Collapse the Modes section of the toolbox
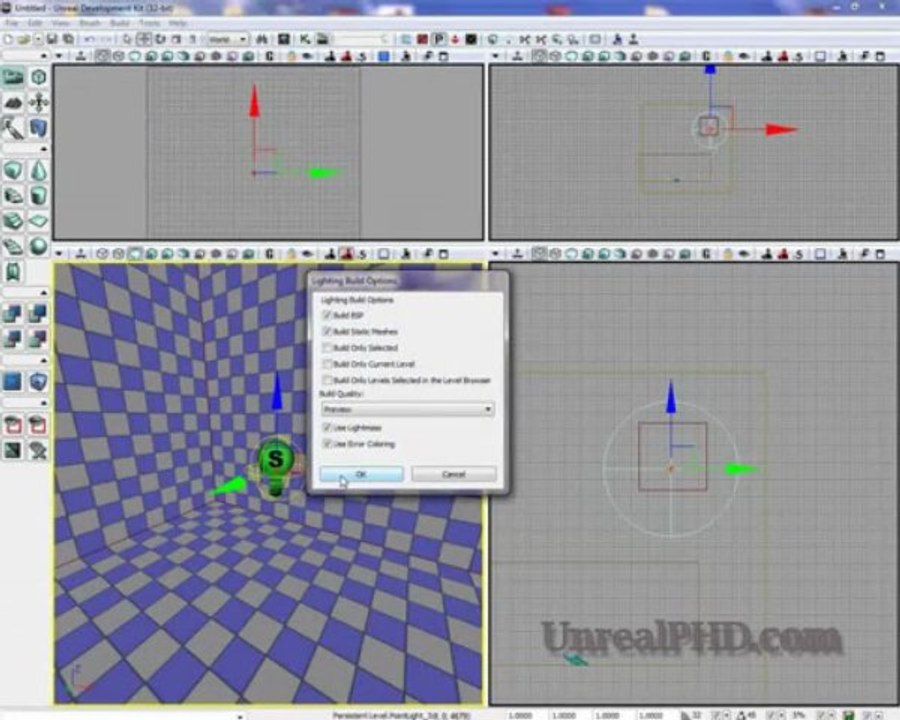900x720 pixels. pos(44,56)
